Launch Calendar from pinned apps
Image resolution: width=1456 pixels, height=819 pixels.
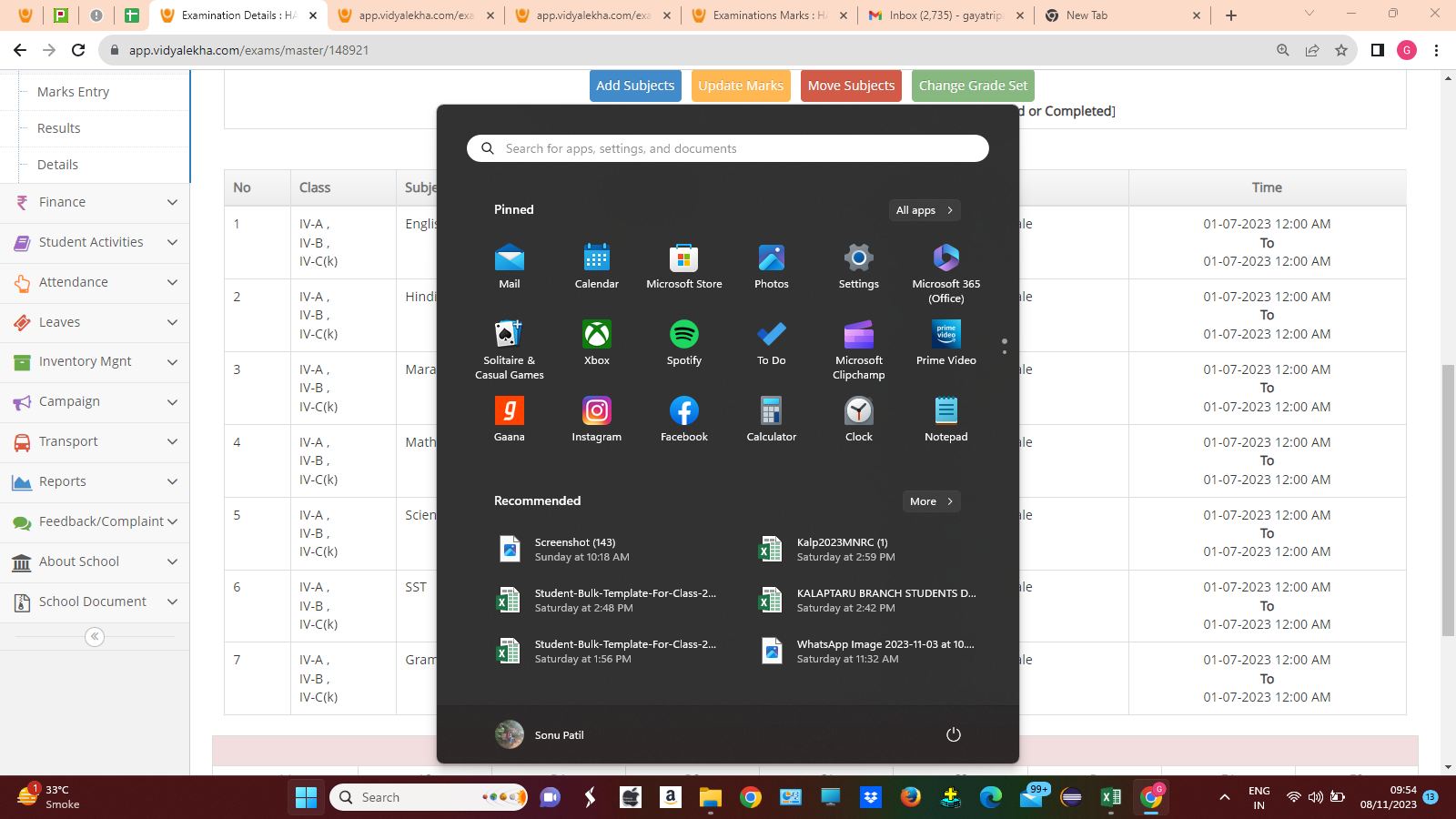point(597,267)
